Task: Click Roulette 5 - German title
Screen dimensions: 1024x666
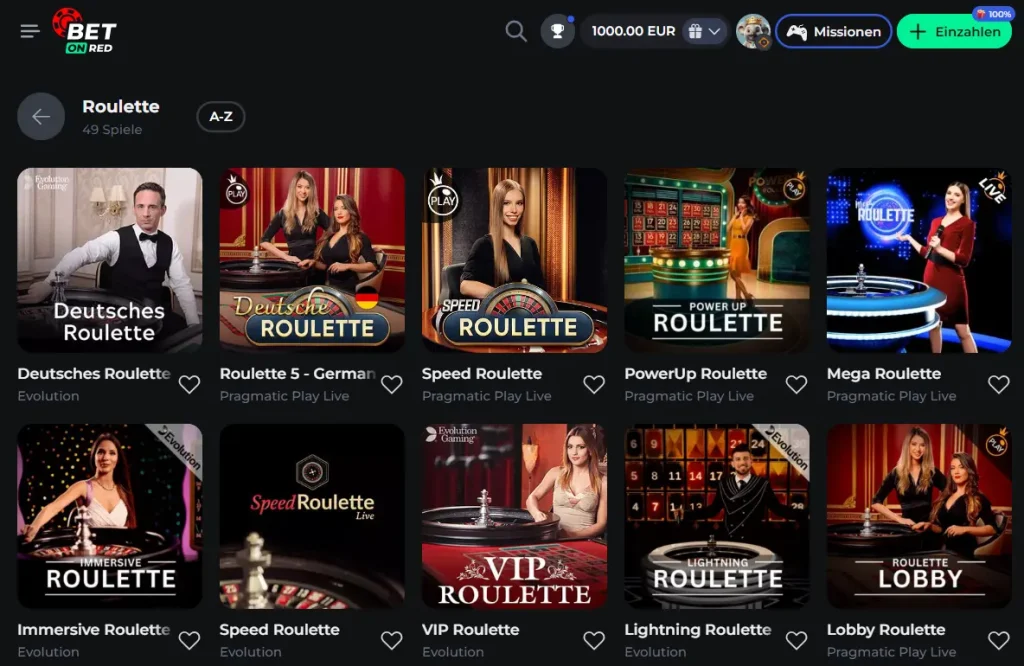Action: pyautogui.click(x=297, y=373)
